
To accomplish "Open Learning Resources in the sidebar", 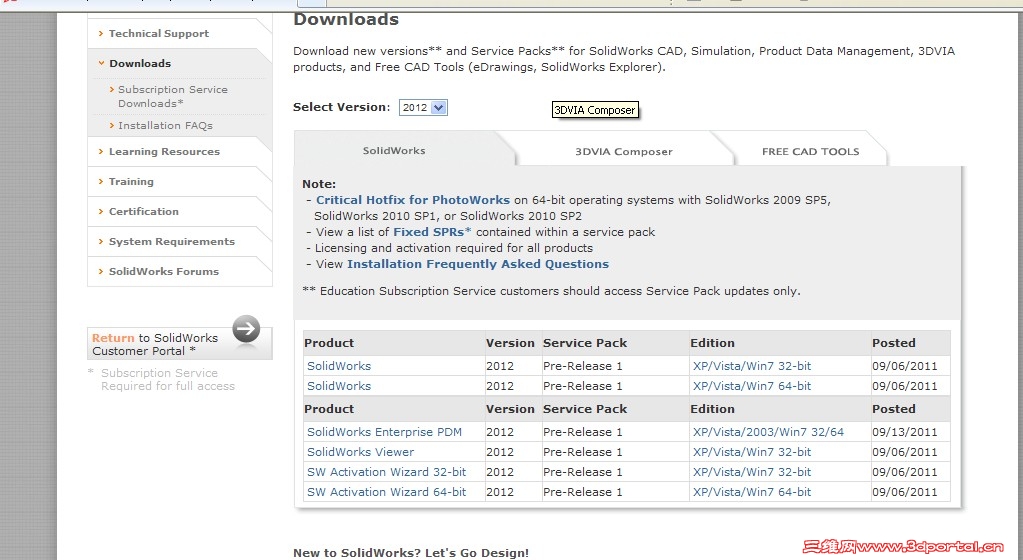I will pyautogui.click(x=164, y=151).
